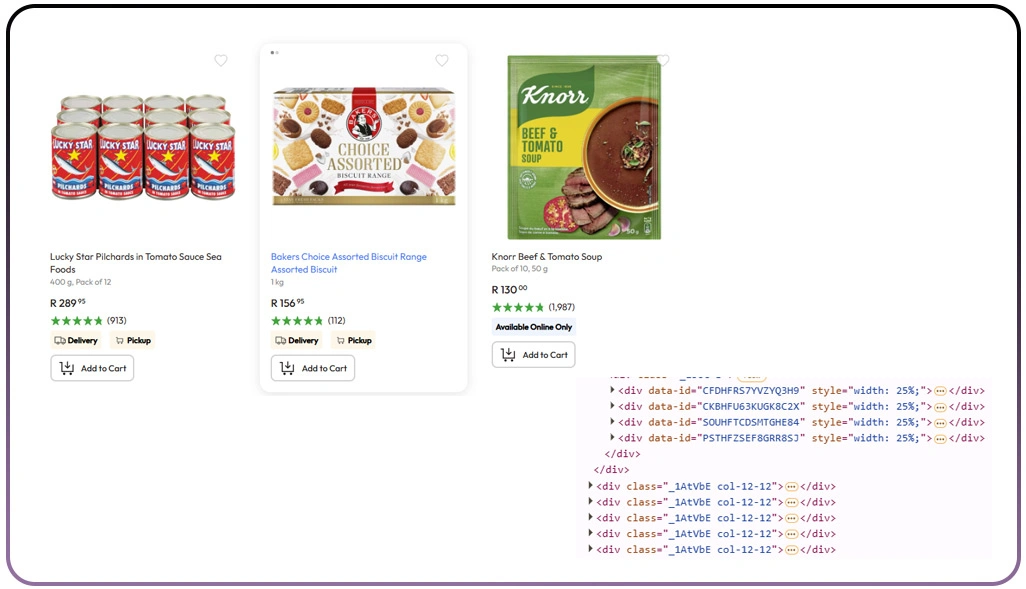Click the Delivery badge on Bakers biscuit card
This screenshot has height=589, width=1026.
[297, 341]
